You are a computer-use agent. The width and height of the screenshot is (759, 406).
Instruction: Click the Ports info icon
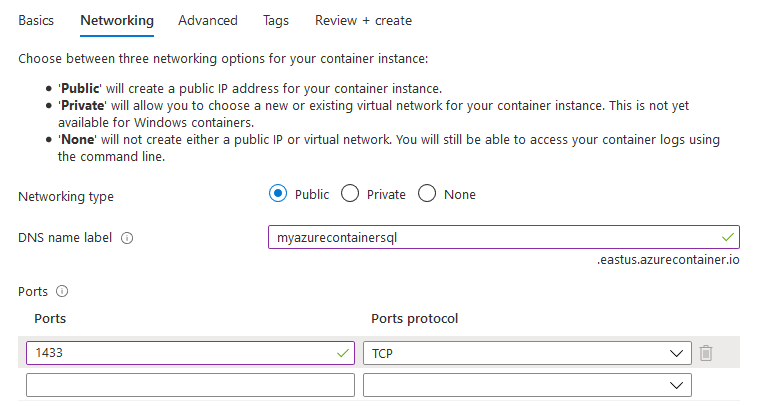tap(62, 292)
